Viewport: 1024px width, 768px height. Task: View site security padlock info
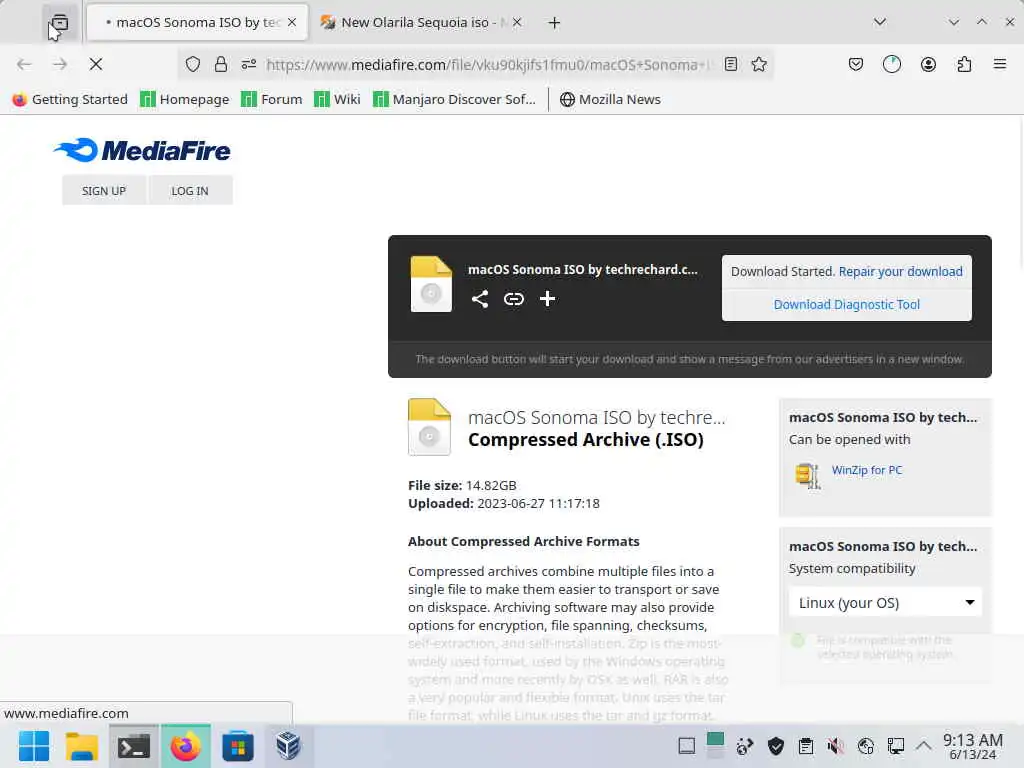tap(221, 64)
